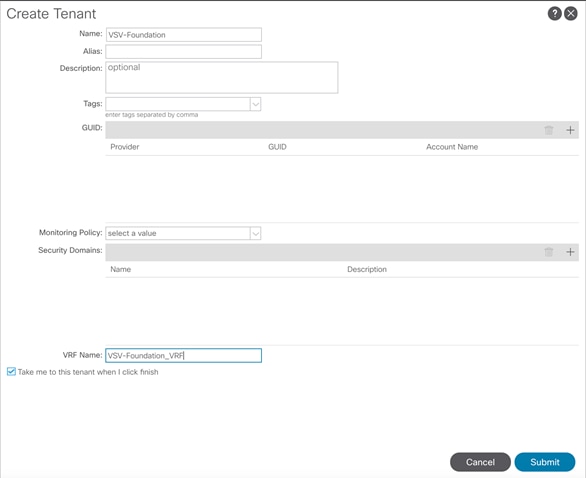The width and height of the screenshot is (586, 478).
Task: Click the GUID table delete trash icon
Action: coord(549,130)
